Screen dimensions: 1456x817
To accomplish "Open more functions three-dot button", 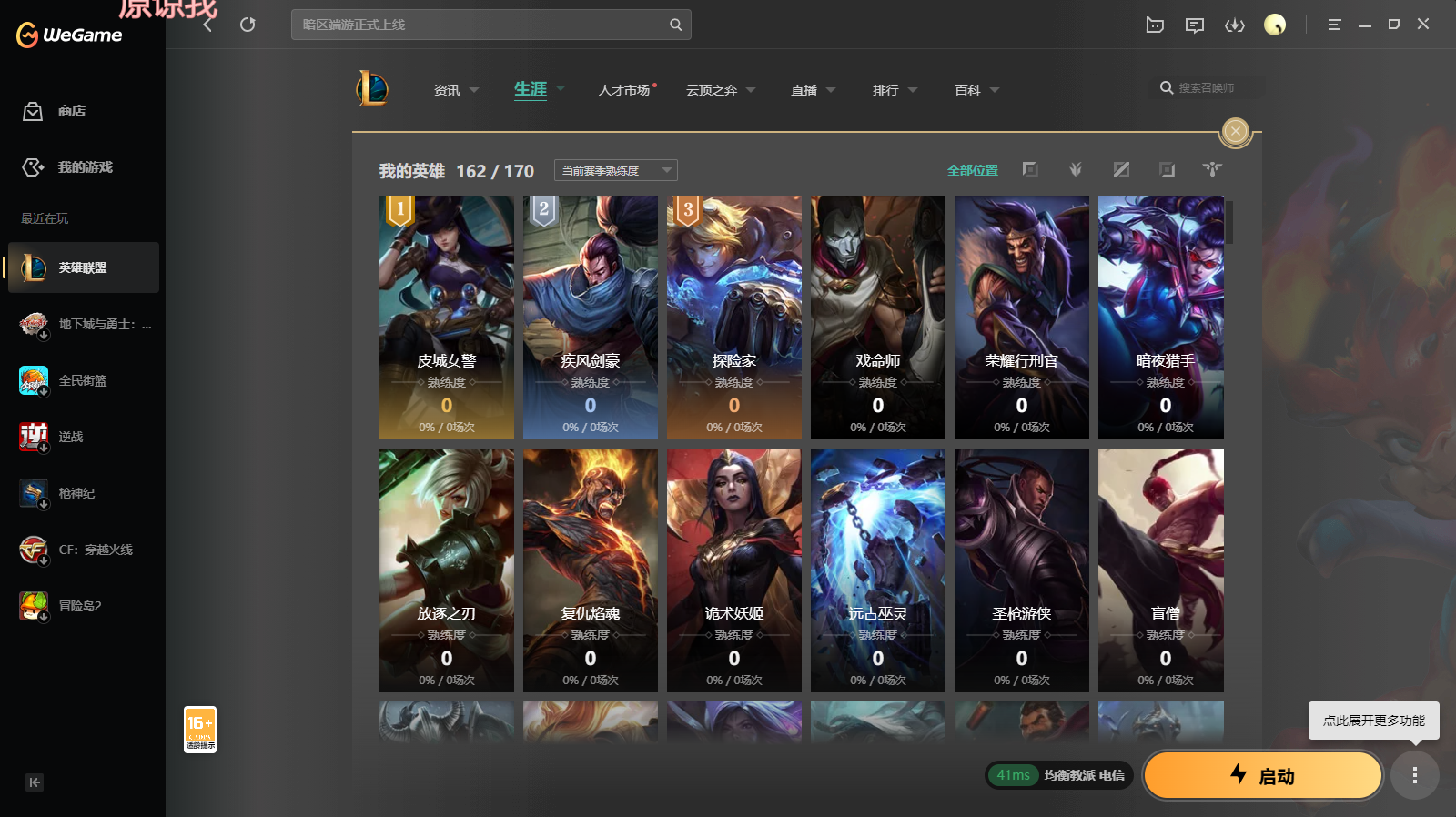I will [x=1414, y=775].
